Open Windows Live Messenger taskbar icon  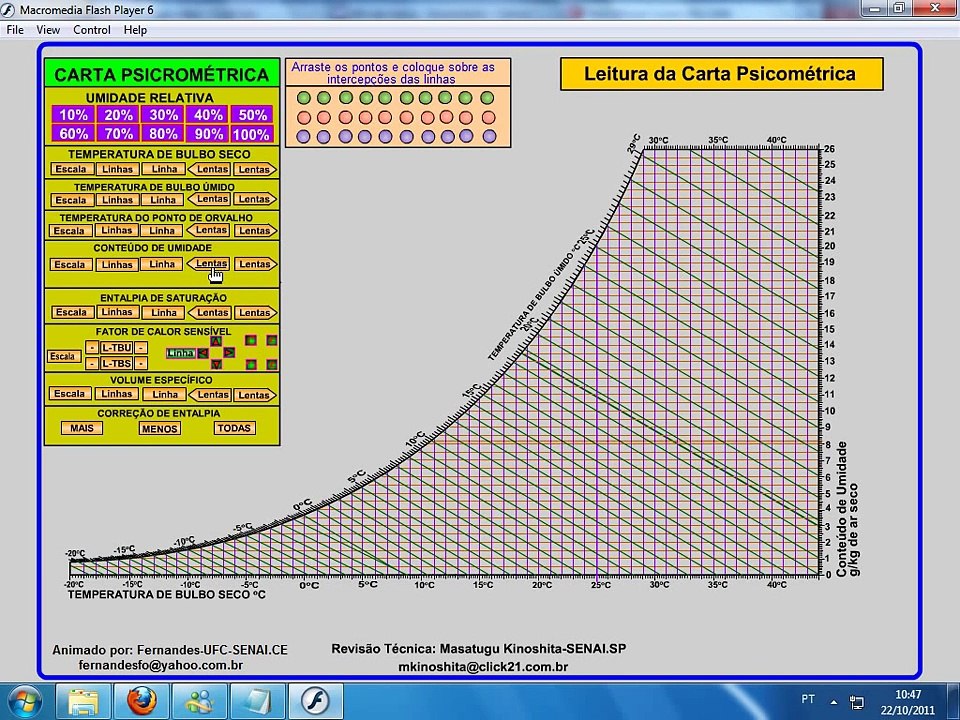(x=200, y=702)
